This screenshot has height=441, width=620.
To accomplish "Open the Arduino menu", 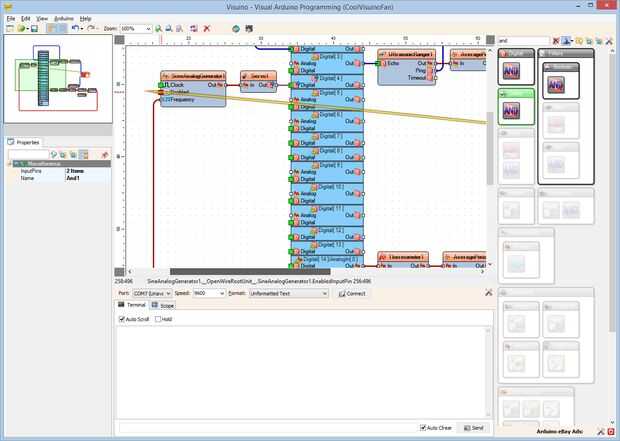I will (x=64, y=19).
